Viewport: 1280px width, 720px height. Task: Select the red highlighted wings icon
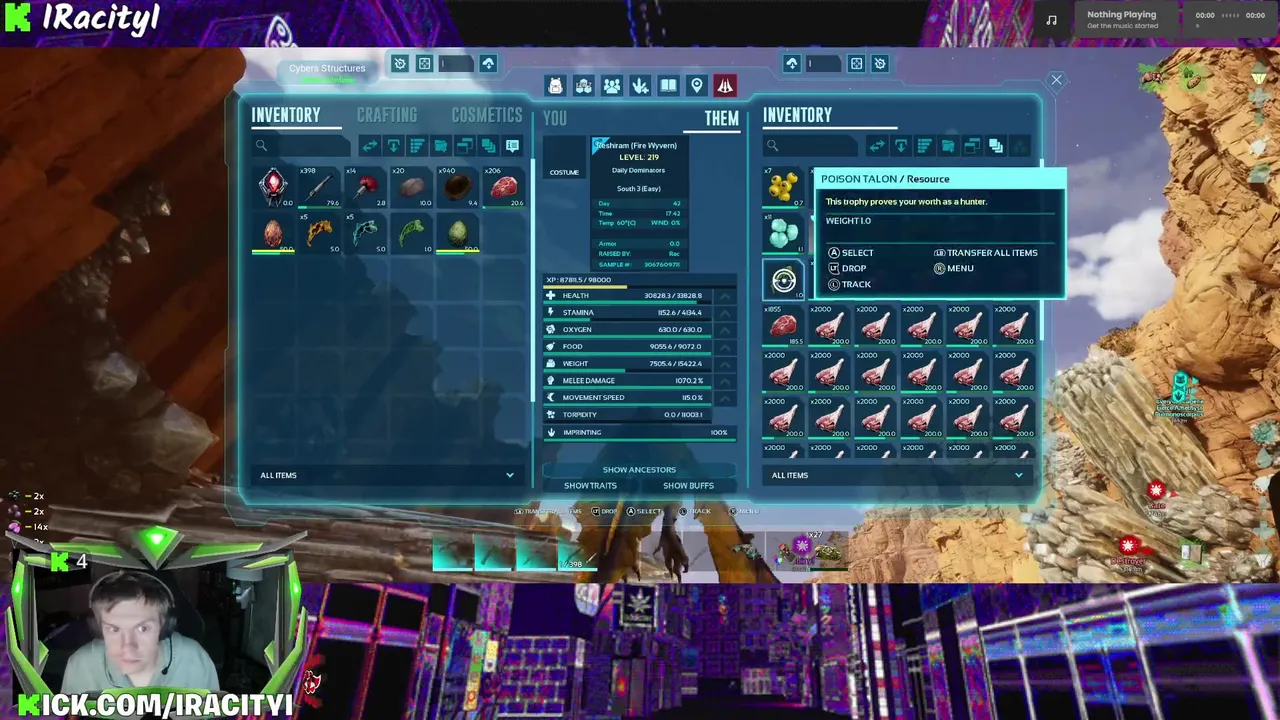click(725, 86)
